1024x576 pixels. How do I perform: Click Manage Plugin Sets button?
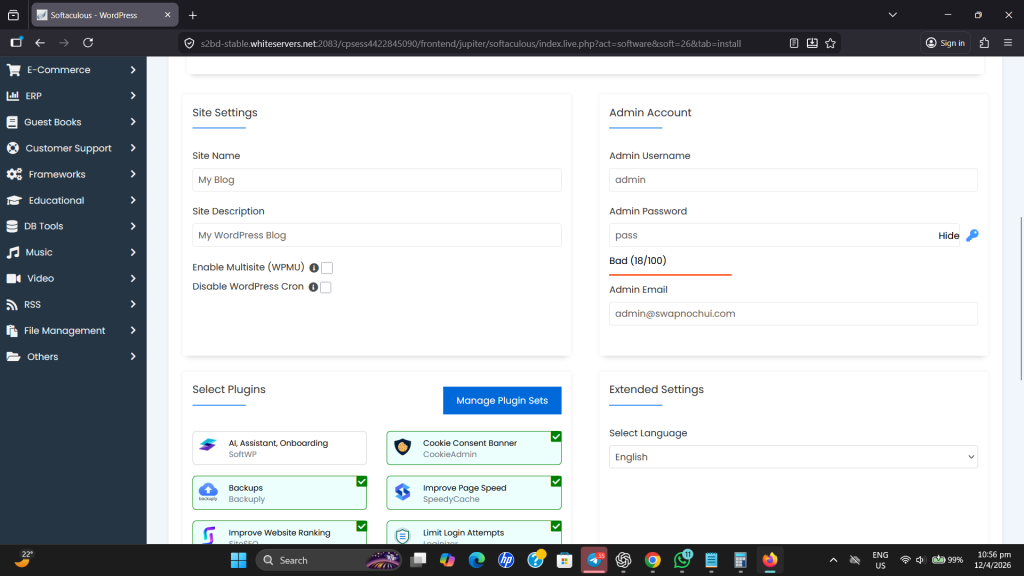coord(502,400)
